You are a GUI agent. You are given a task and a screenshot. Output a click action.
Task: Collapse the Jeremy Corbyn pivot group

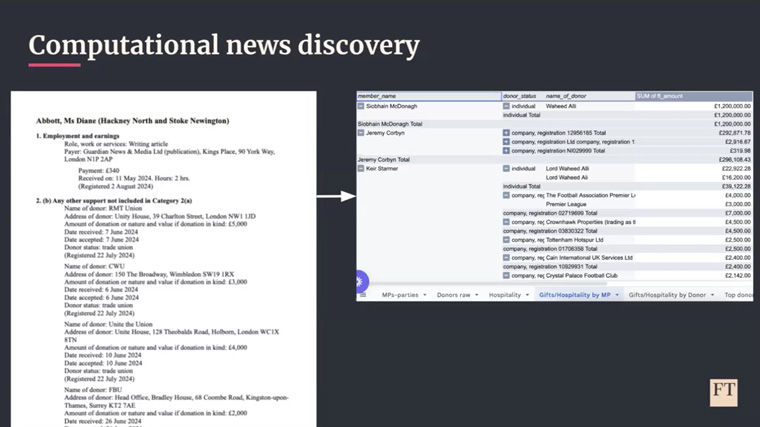point(361,133)
